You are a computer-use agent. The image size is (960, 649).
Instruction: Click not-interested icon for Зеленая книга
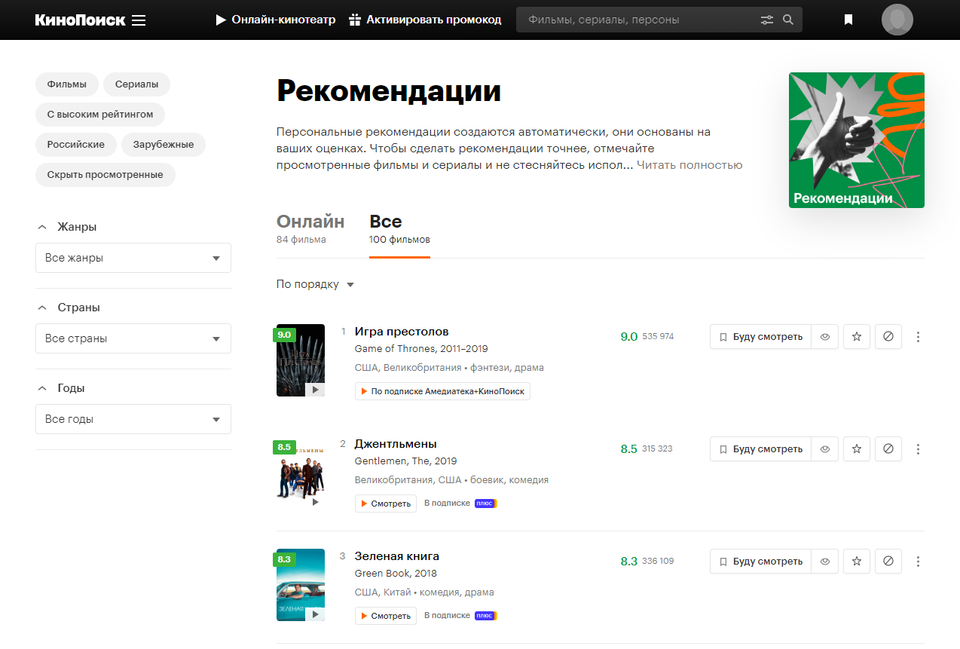tap(888, 561)
